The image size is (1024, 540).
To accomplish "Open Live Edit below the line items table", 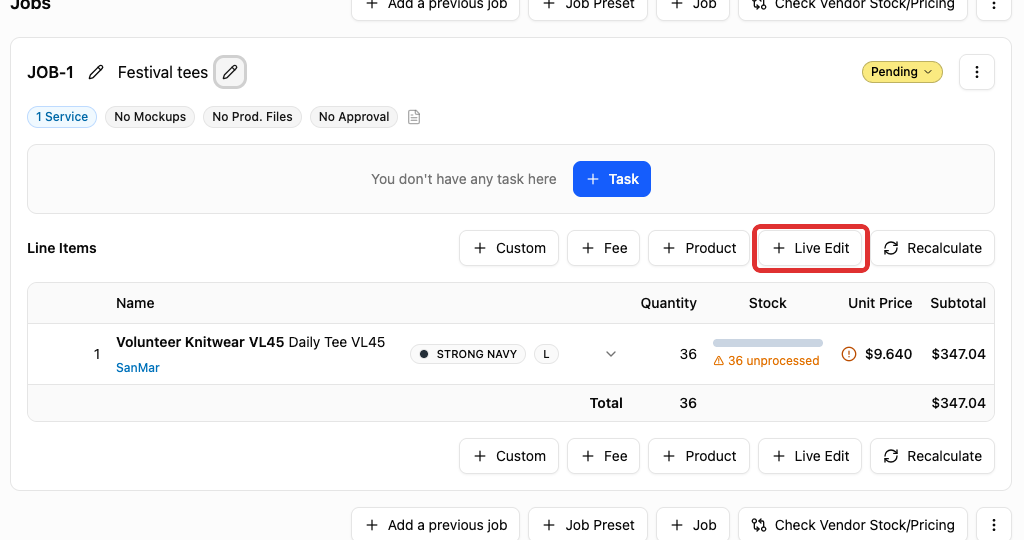I will click(x=810, y=456).
